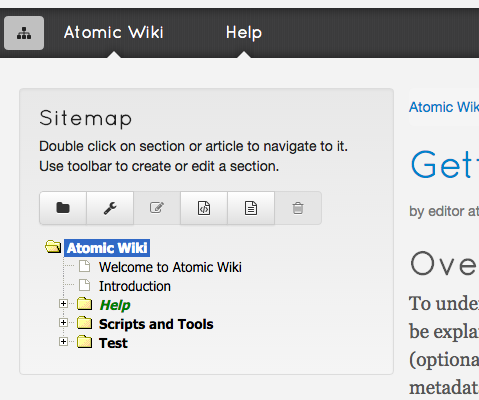The height and width of the screenshot is (400, 479).
Task: Click the code document icon in toolbar
Action: [204, 208]
